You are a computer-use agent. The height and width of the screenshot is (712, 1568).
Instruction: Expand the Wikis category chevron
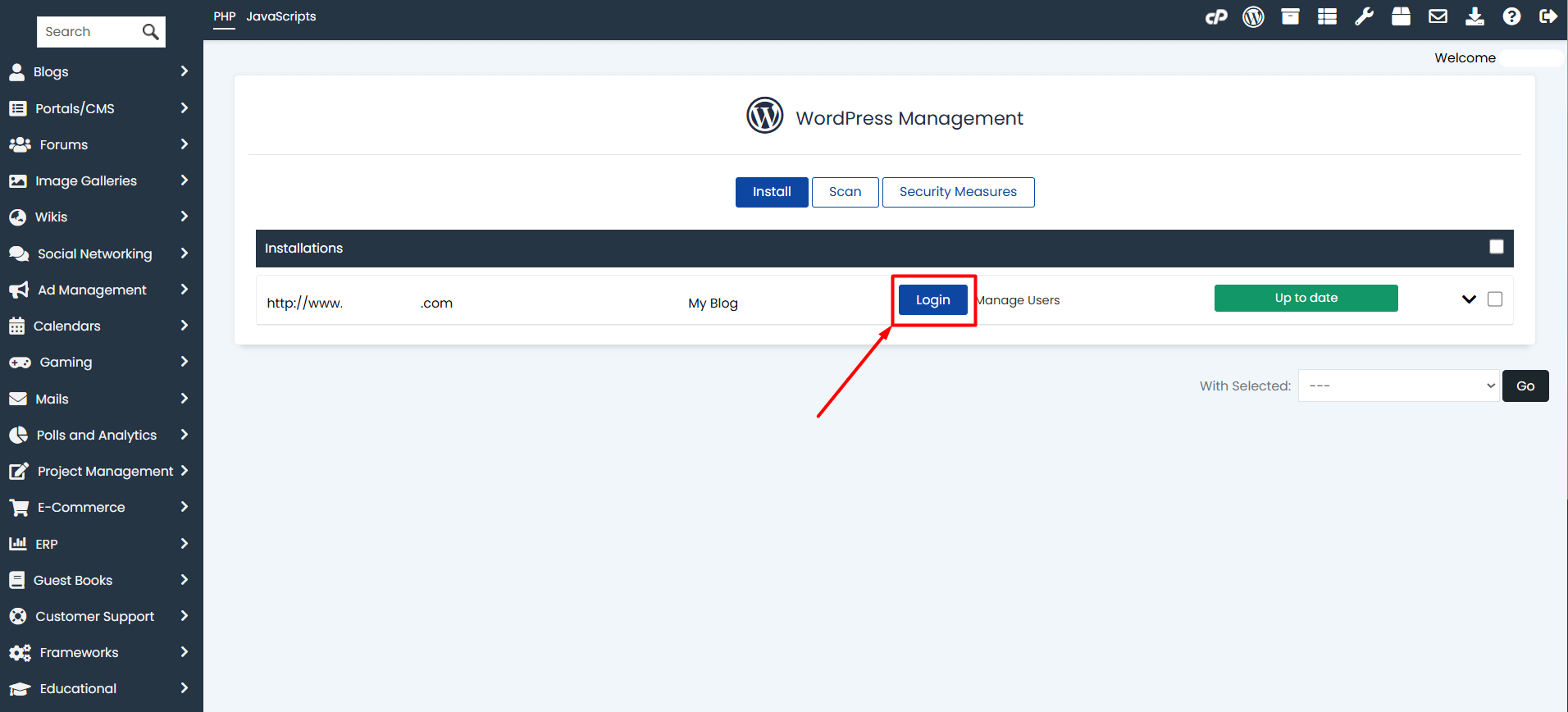coord(184,217)
